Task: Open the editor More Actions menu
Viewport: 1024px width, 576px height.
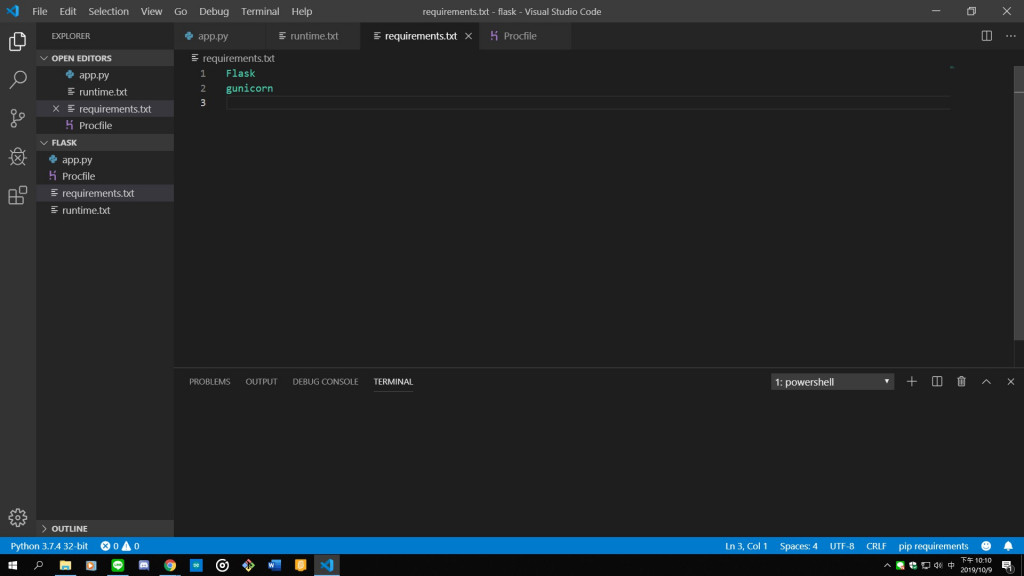Action: tap(1011, 36)
